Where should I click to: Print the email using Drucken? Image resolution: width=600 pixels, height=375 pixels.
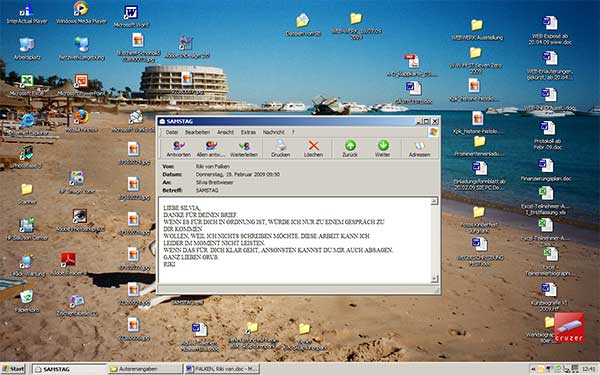point(280,148)
